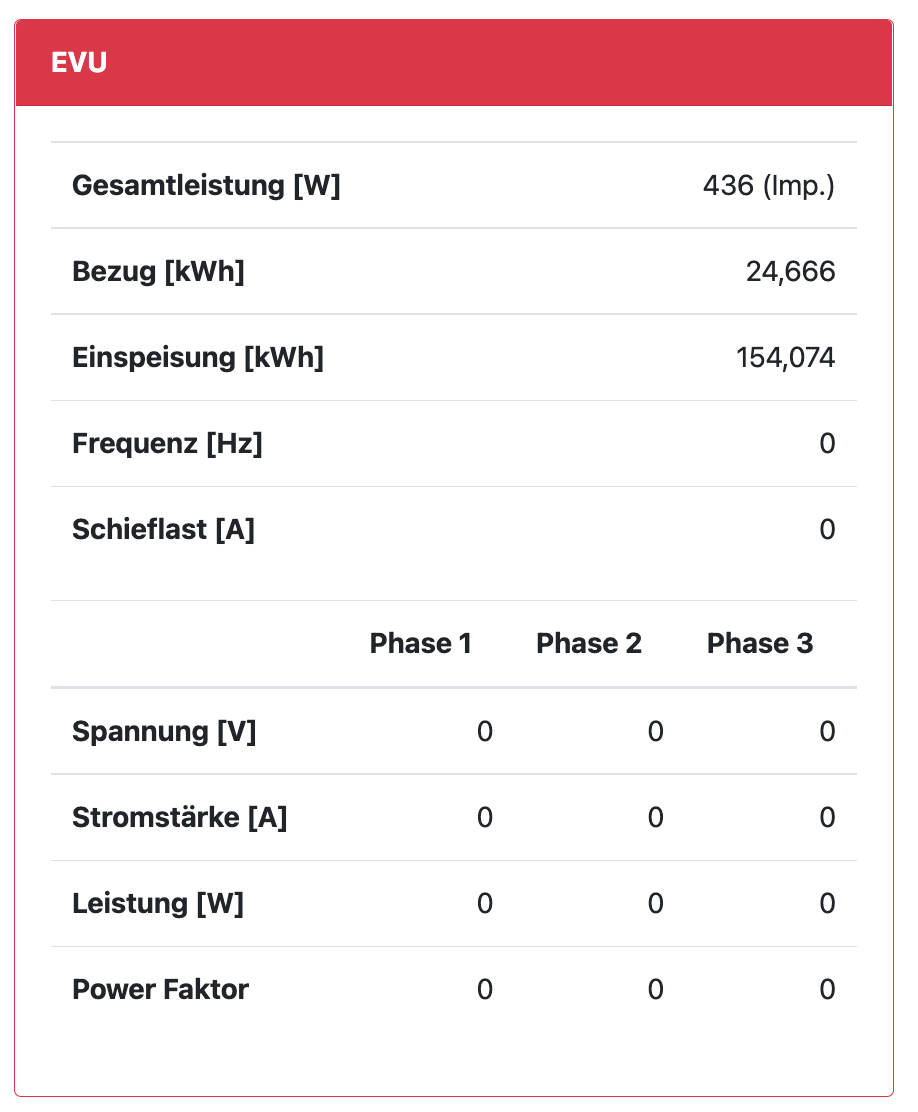
Task: Click the 24,666 Bezug value
Action: (790, 272)
